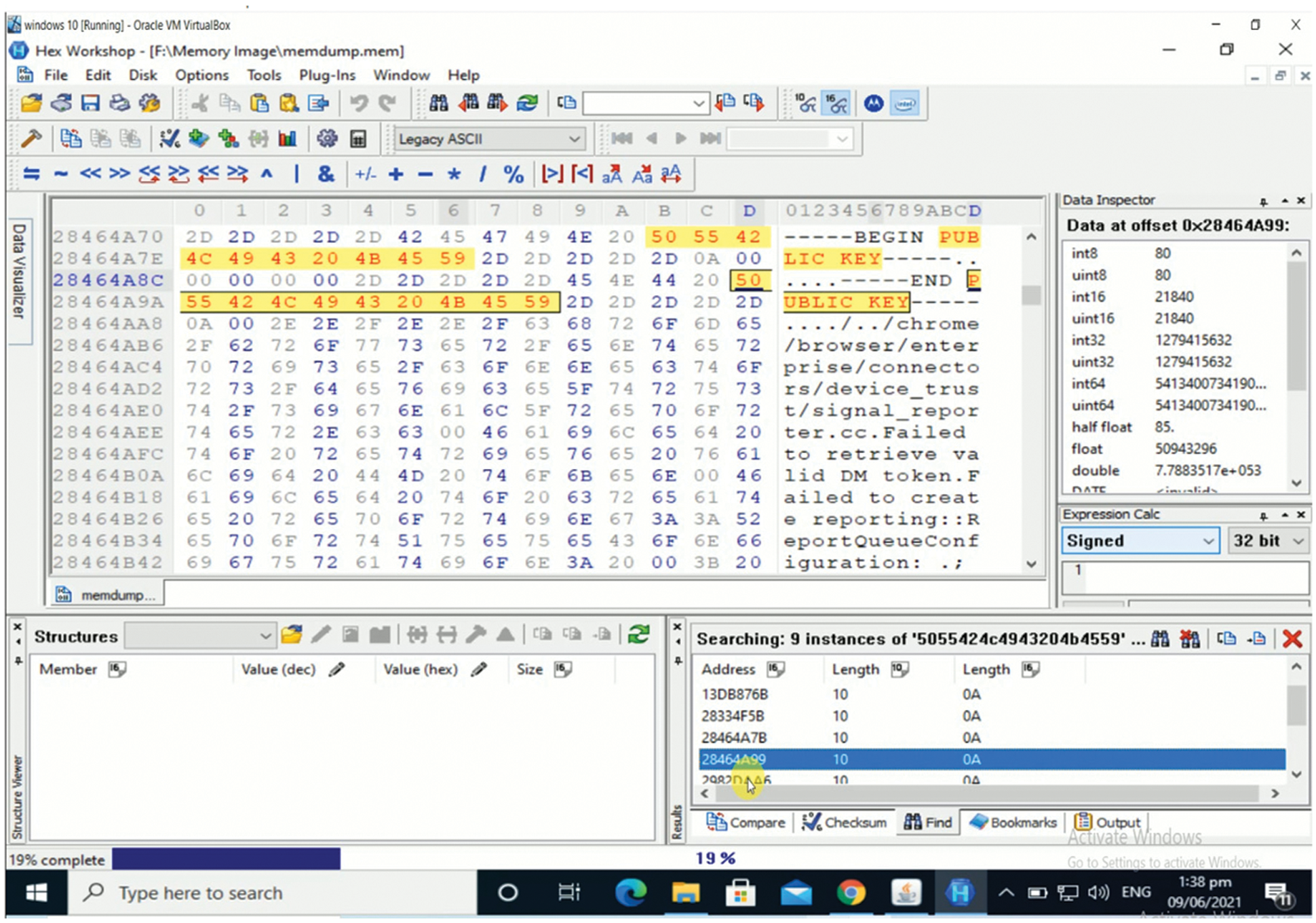Click the hex editor vertical scrollbar thumb
The image size is (1316, 923).
(1031, 295)
